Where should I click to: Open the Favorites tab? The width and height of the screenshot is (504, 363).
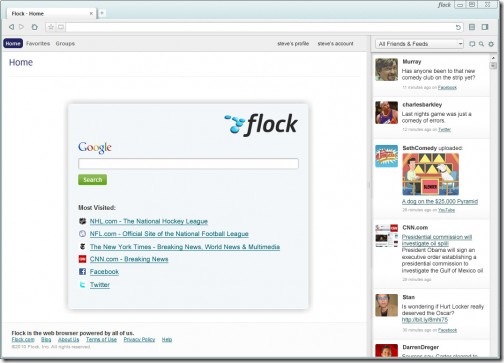[38, 44]
